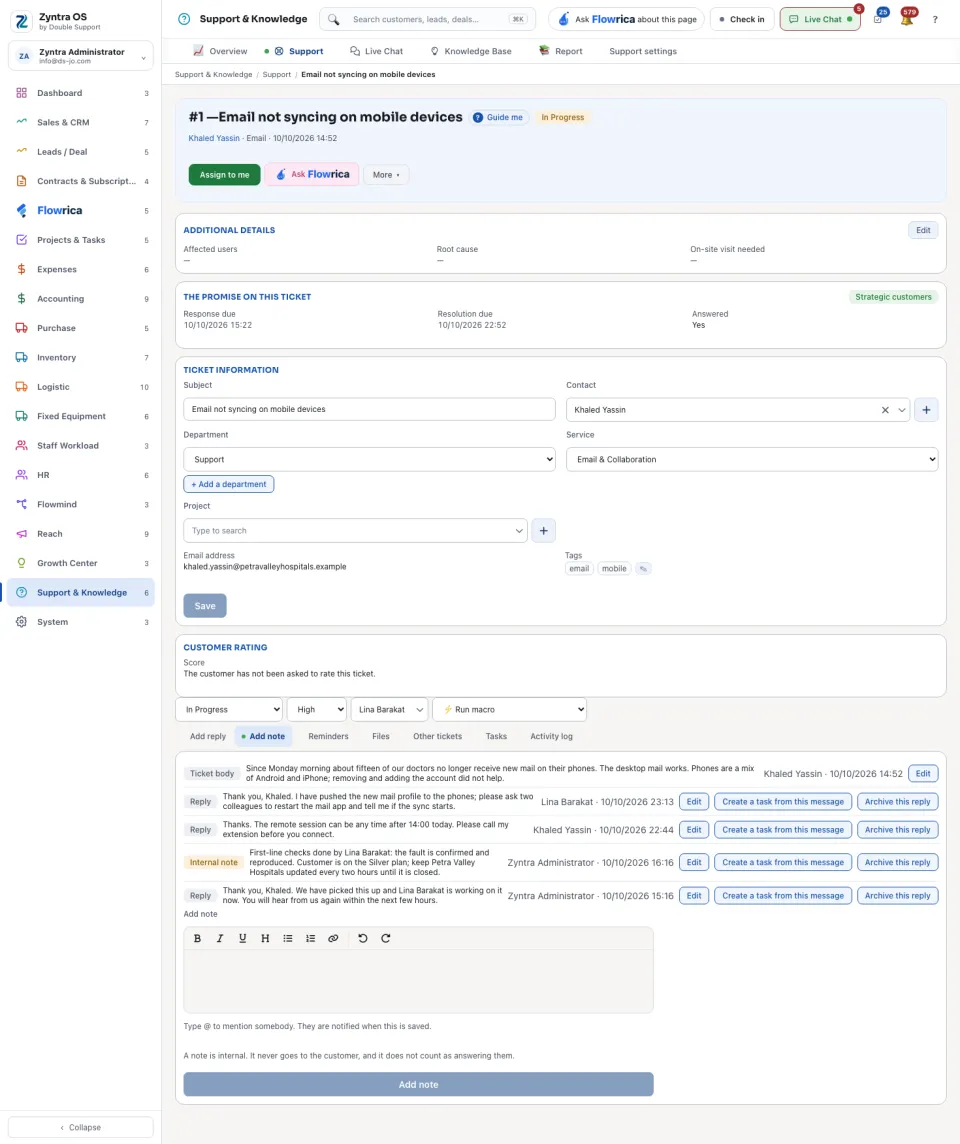The height and width of the screenshot is (1144, 960).
Task: Toggle Live Chat availability button
Action: [x=820, y=20]
